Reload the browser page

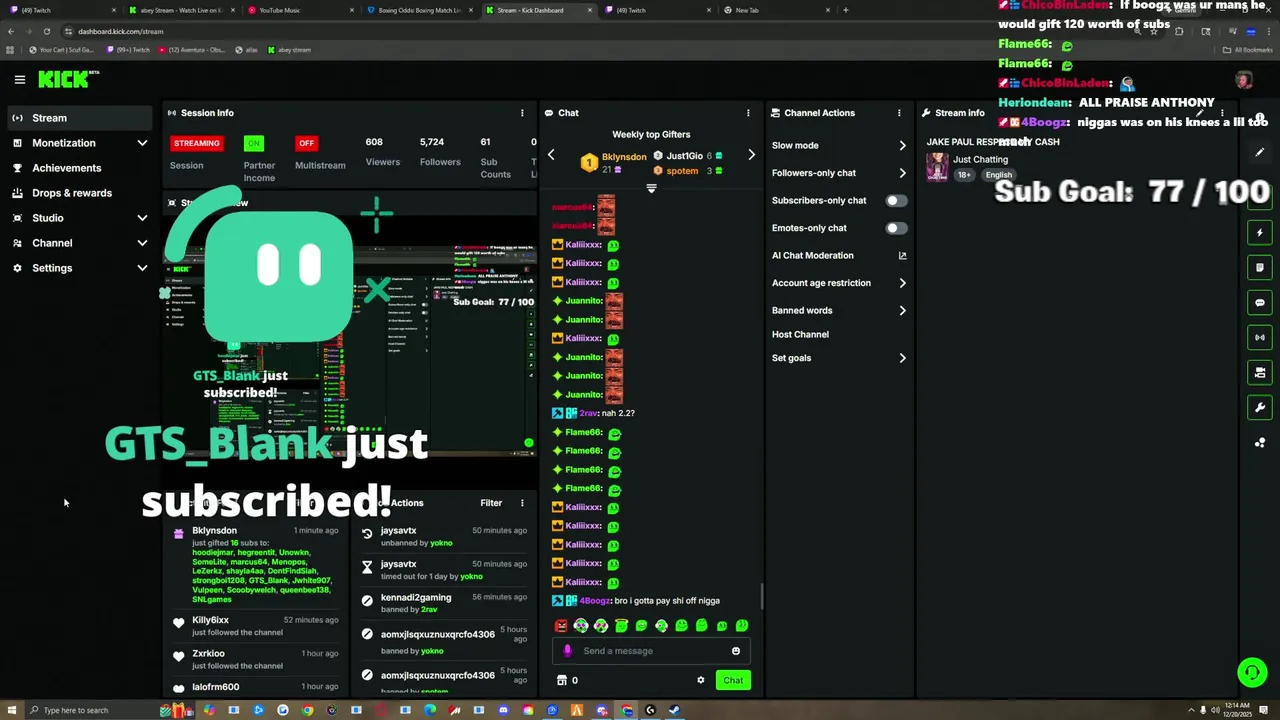tap(46, 31)
